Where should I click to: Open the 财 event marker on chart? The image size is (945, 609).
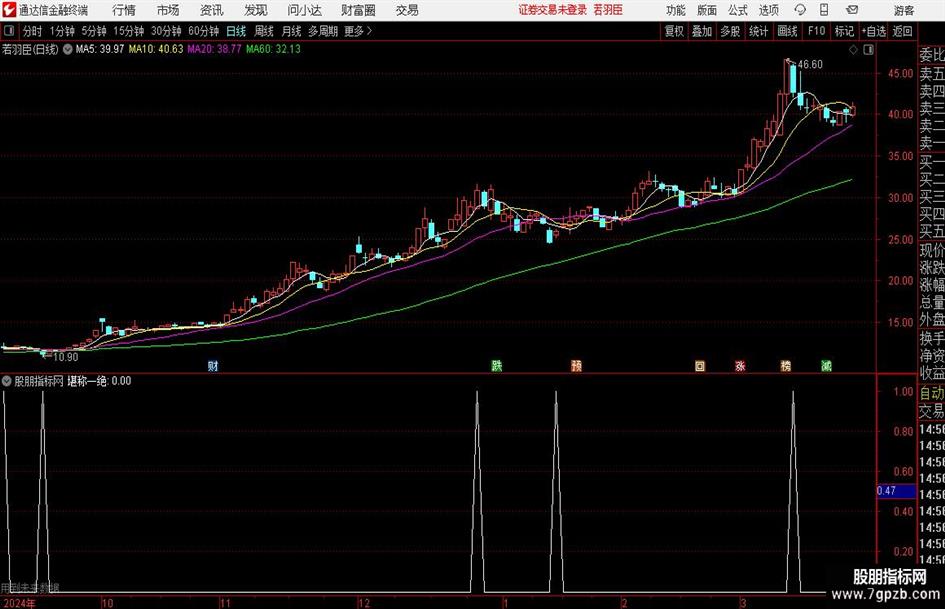click(213, 365)
